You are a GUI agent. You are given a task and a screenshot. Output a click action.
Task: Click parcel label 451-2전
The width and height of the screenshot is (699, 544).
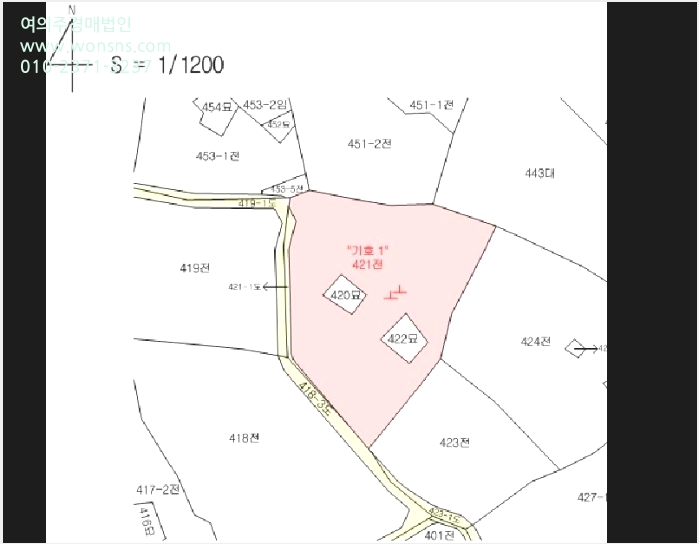[x=369, y=144]
